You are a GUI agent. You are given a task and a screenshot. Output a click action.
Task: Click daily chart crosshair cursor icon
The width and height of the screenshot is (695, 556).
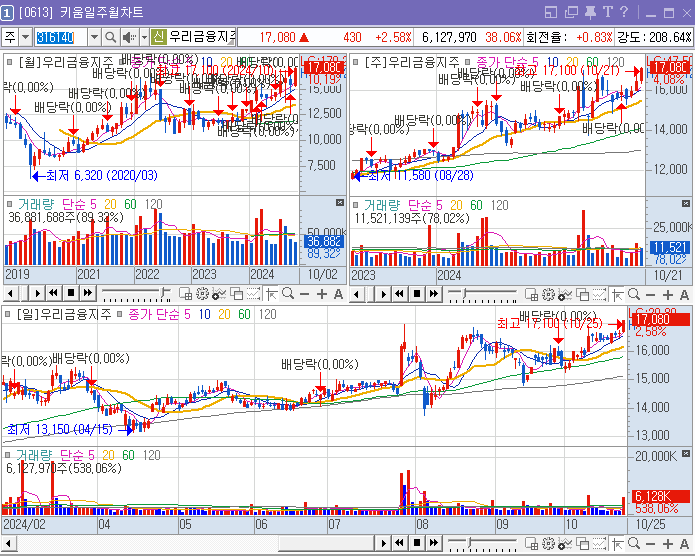pyautogui.click(x=617, y=543)
